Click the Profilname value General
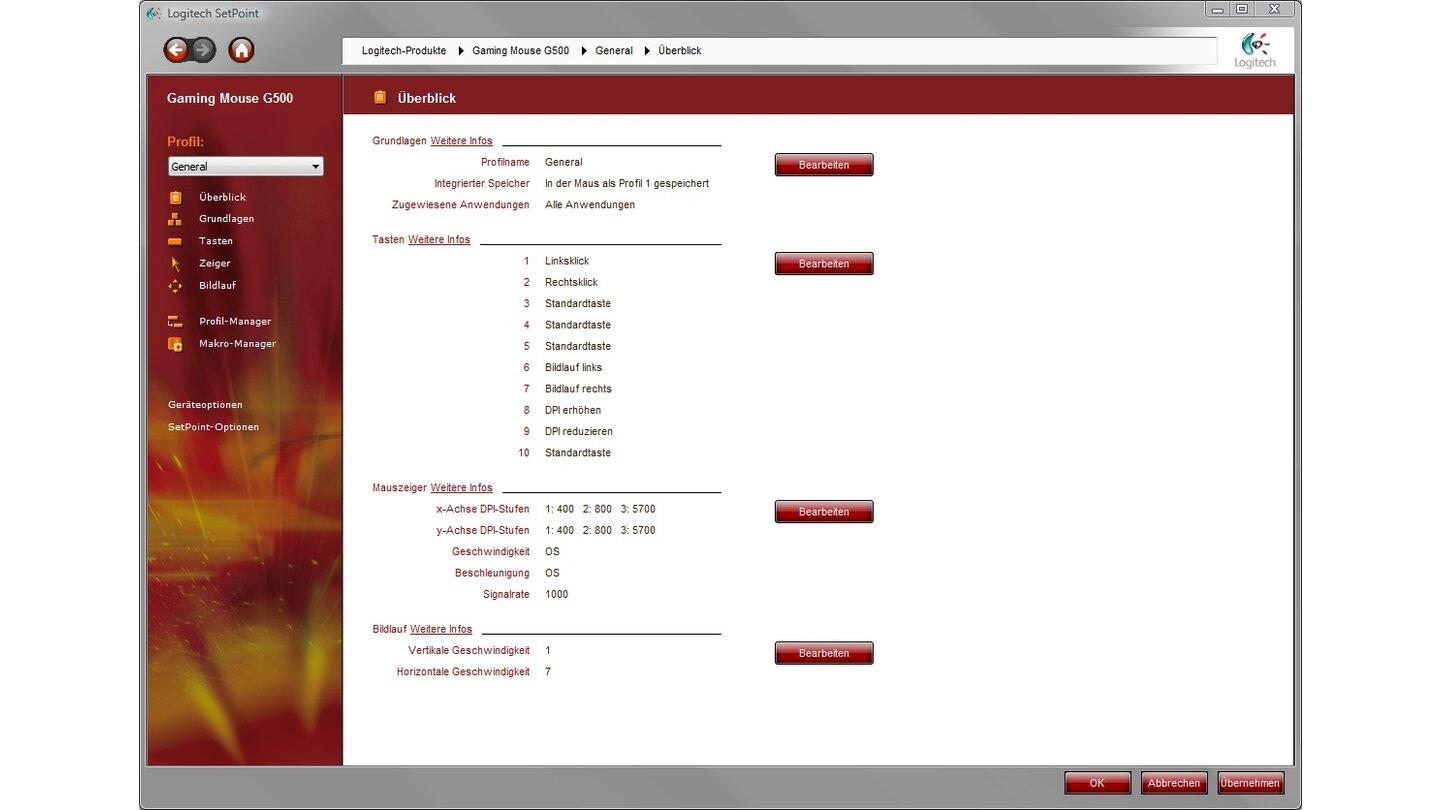1440x810 pixels. pos(563,162)
